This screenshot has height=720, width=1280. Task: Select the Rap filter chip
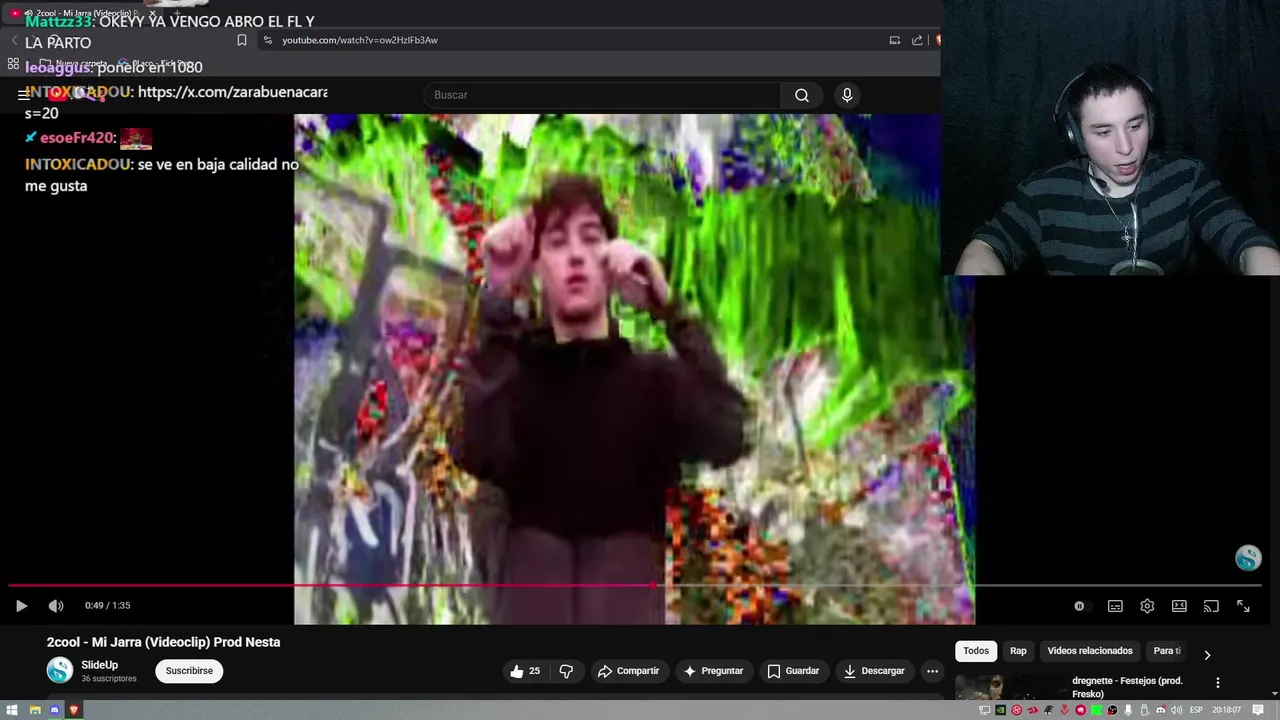1018,651
